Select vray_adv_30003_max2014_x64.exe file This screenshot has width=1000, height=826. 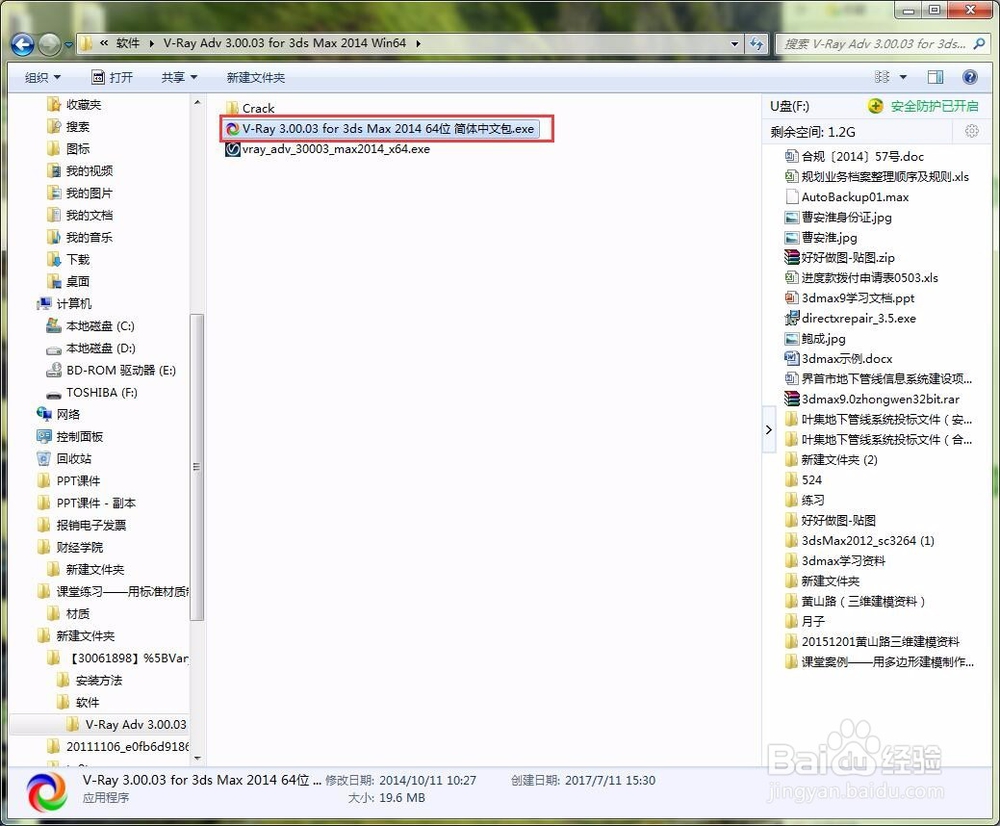pos(328,149)
